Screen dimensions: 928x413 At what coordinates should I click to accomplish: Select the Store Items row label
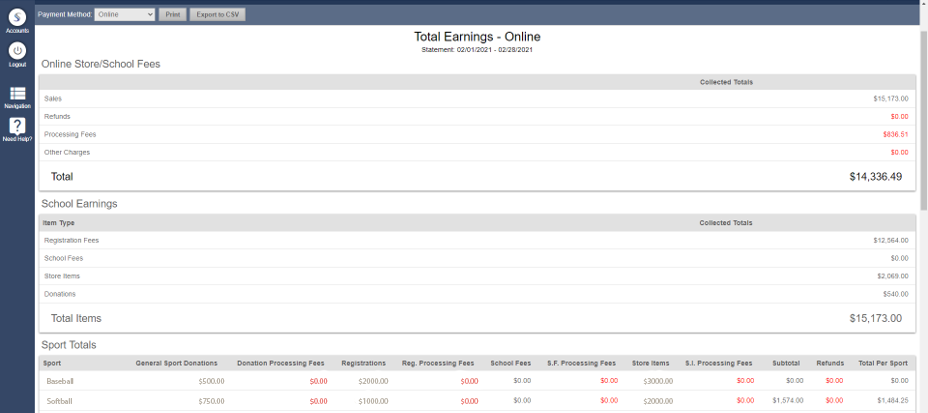coord(62,276)
